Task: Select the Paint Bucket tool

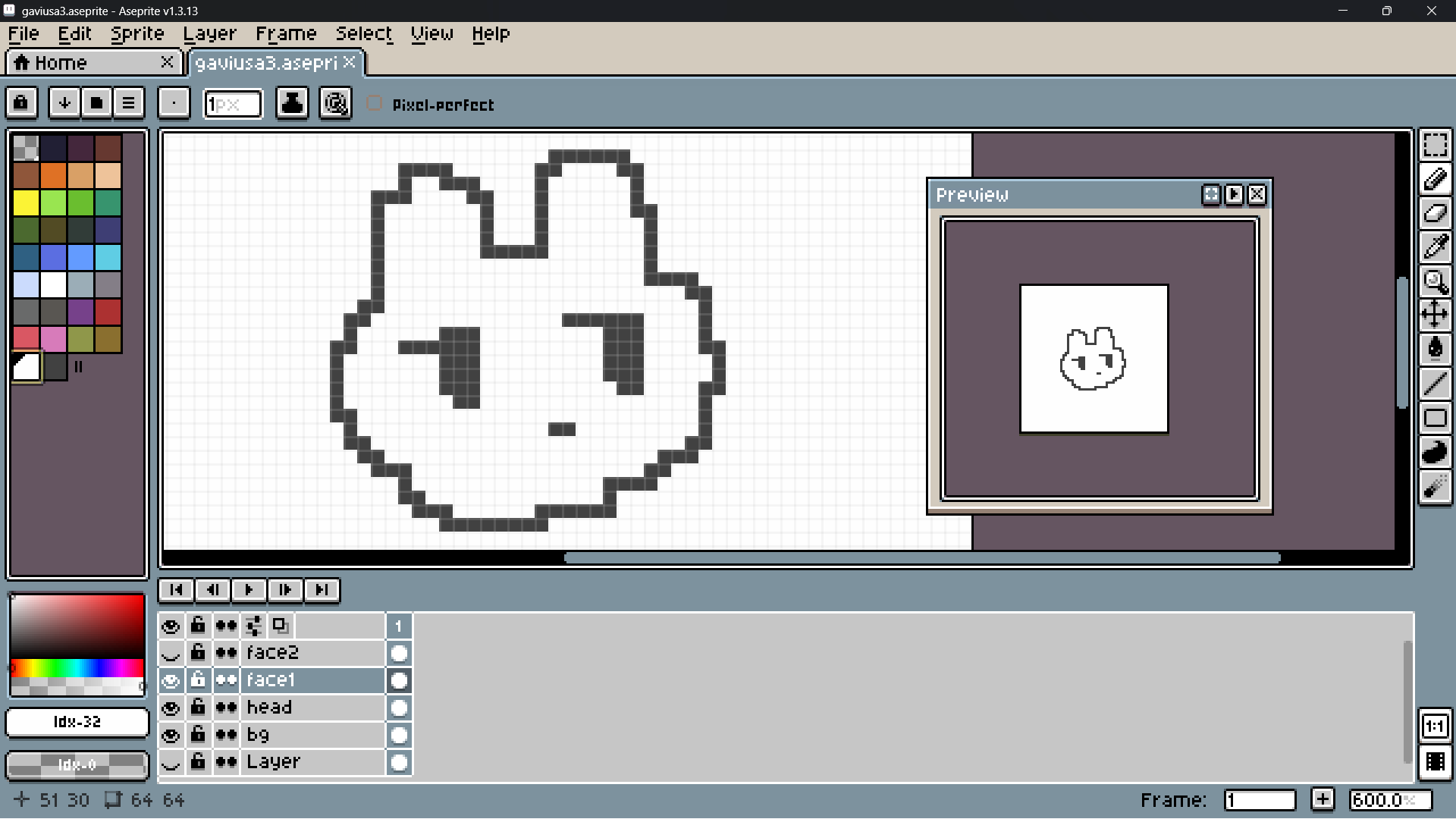Action: coord(1435,349)
